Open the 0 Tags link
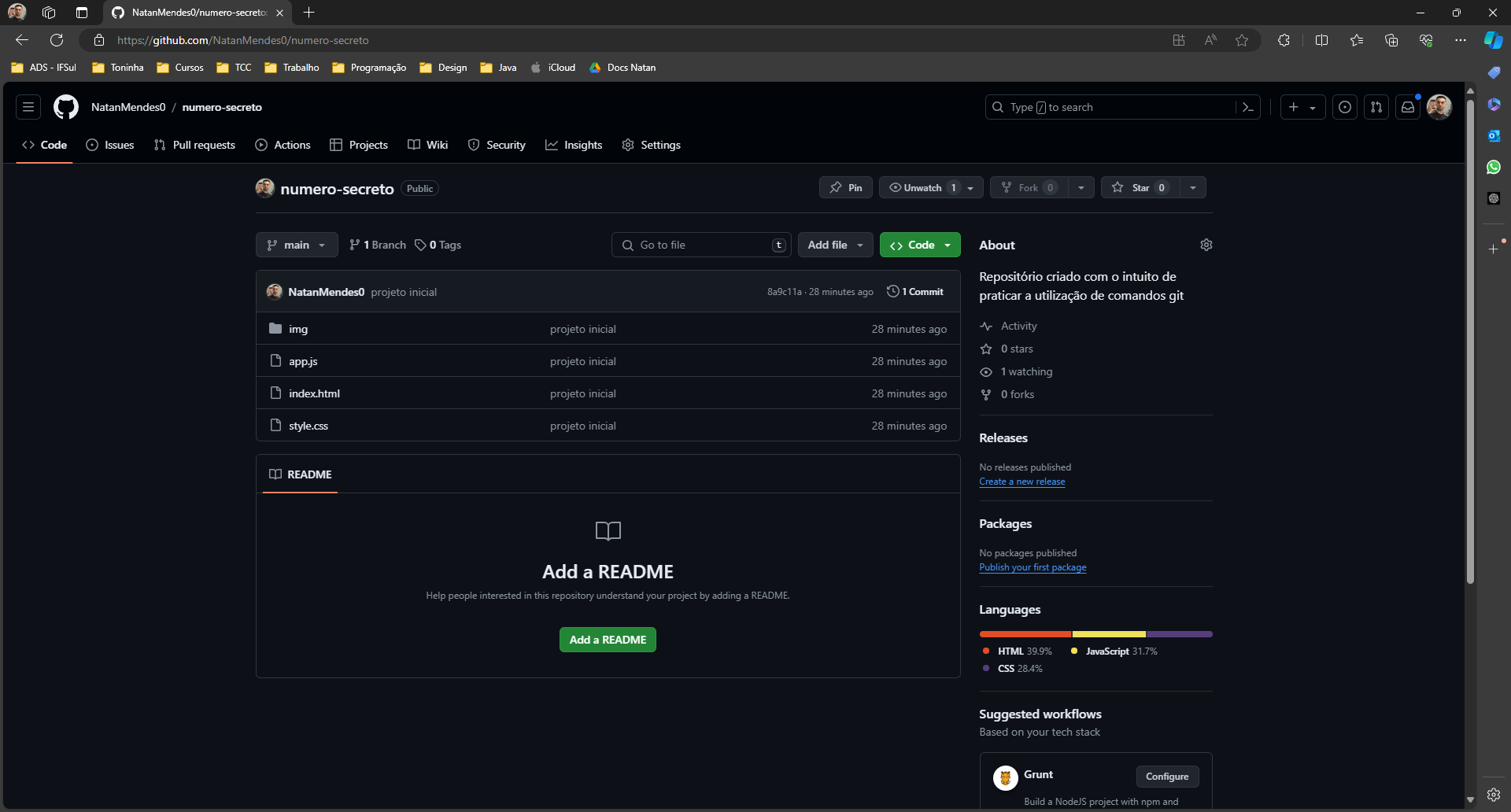 click(x=438, y=245)
